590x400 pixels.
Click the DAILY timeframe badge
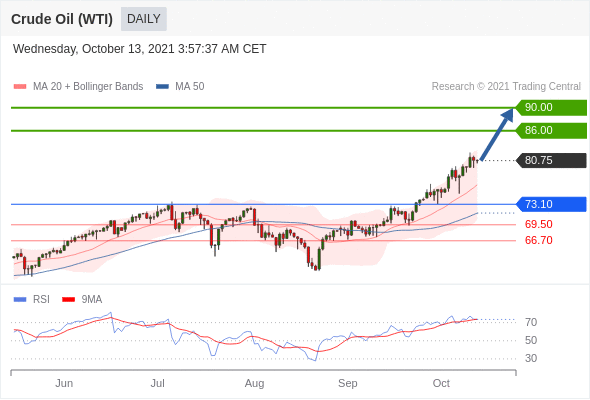(x=144, y=19)
